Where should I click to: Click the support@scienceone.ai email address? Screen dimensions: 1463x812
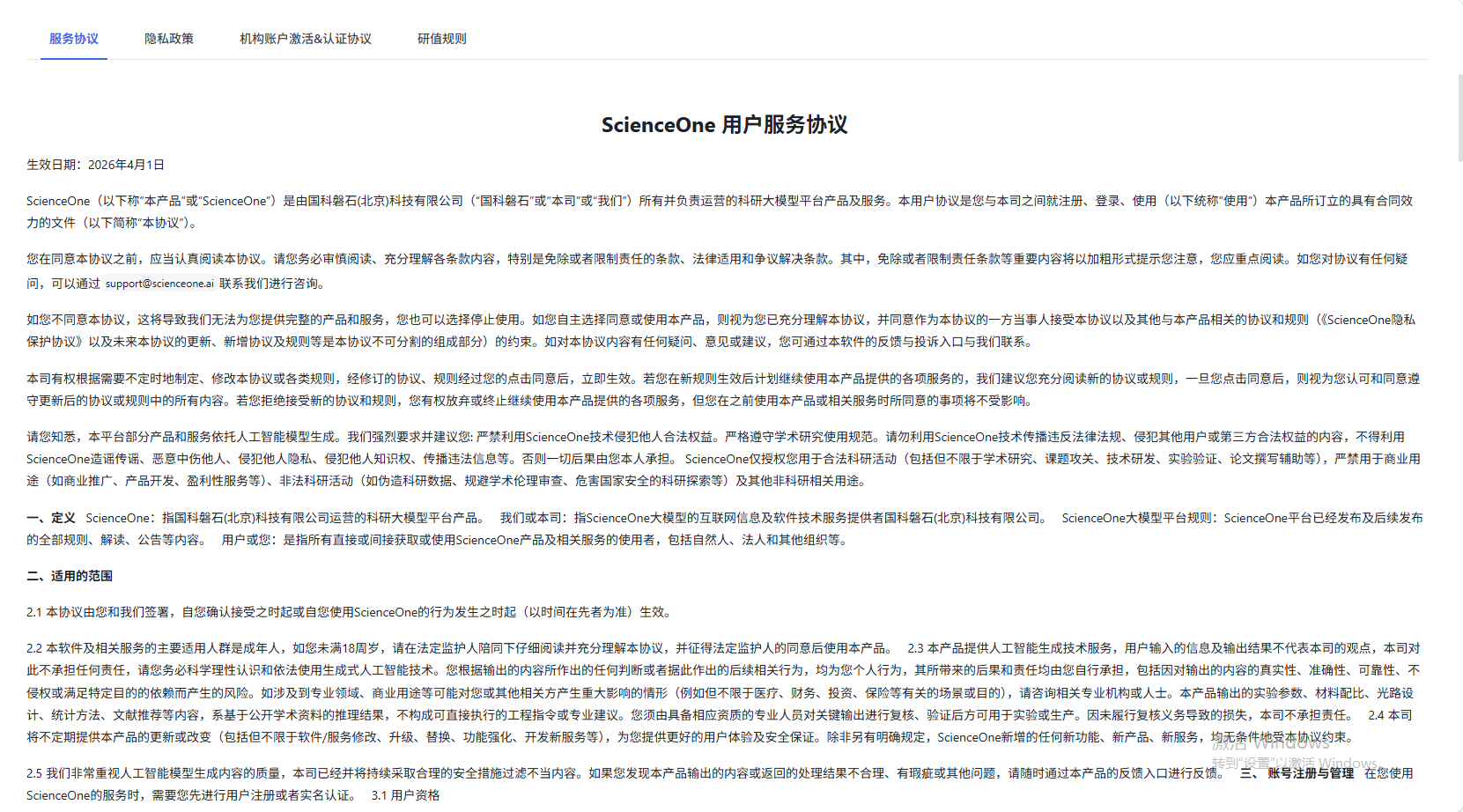click(159, 284)
